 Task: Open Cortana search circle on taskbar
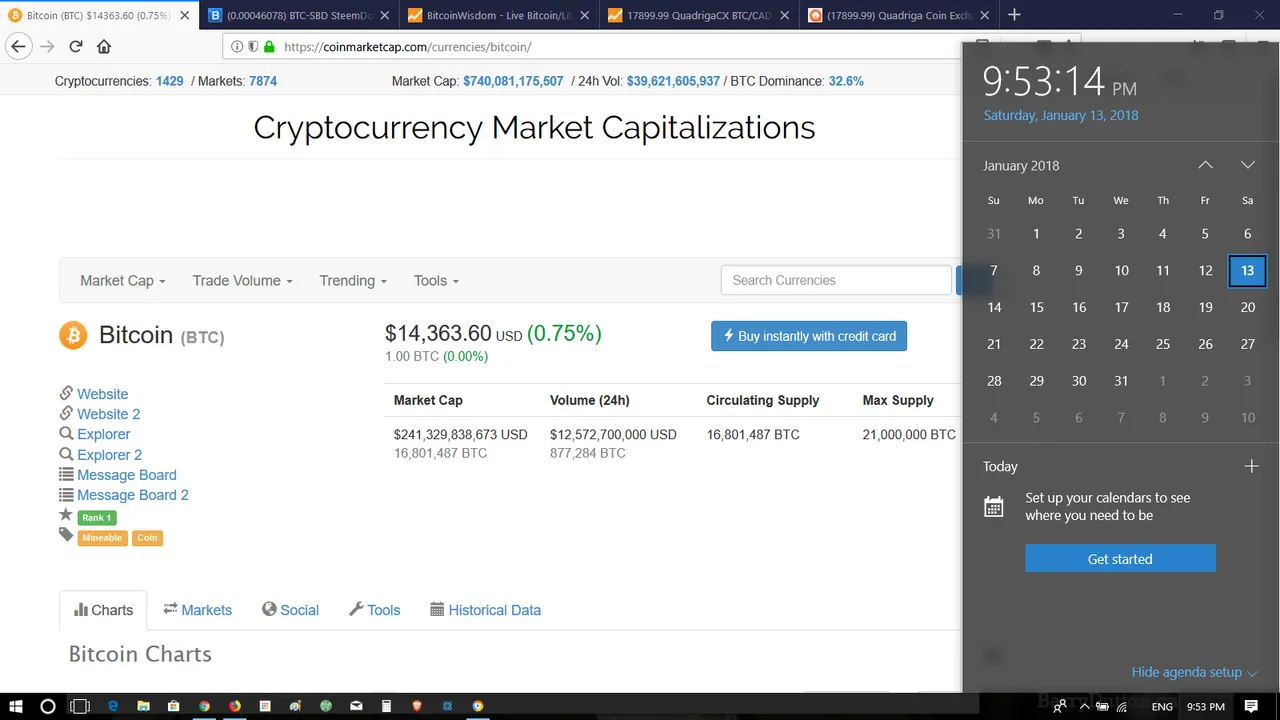47,706
